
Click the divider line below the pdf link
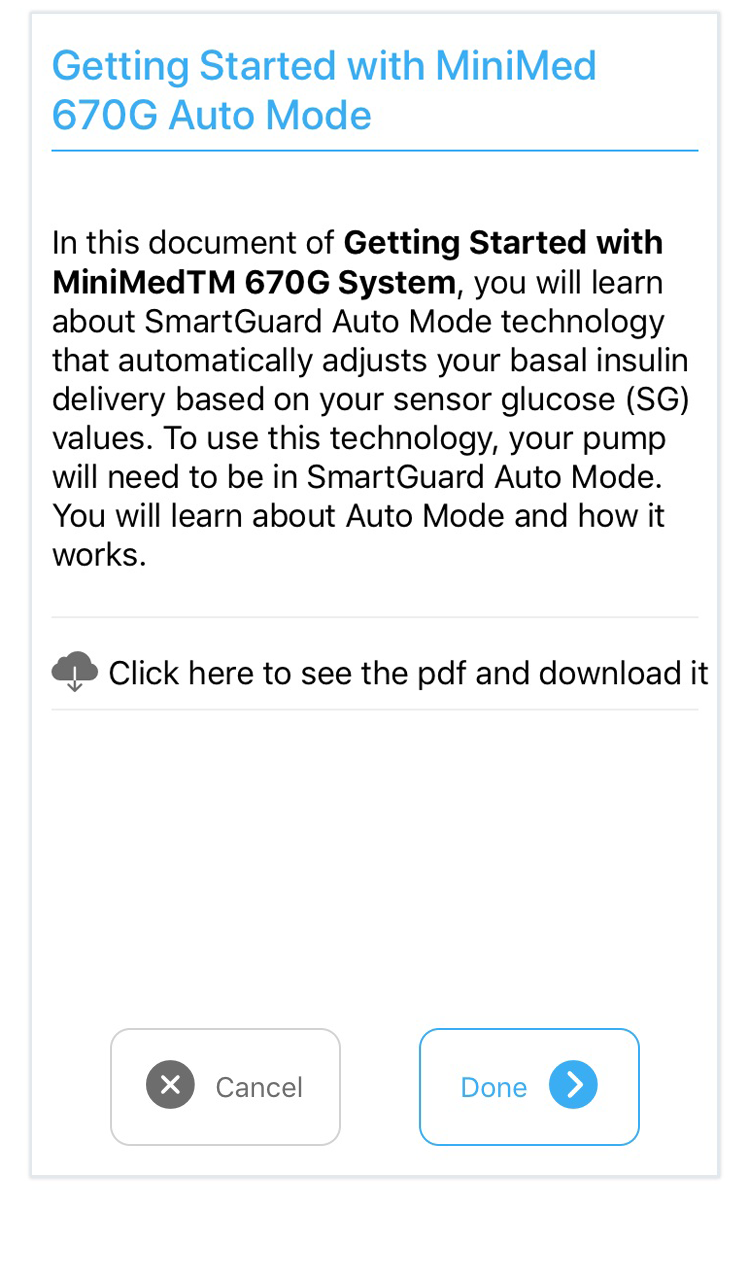tap(374, 710)
